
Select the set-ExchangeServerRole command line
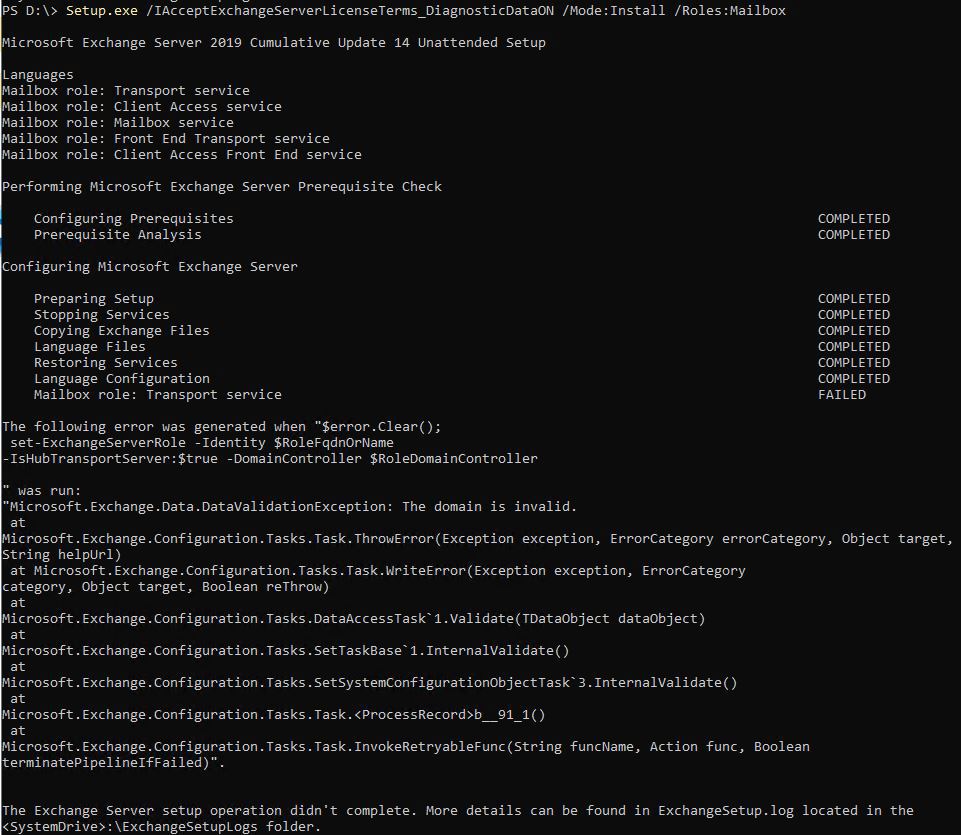[202, 443]
